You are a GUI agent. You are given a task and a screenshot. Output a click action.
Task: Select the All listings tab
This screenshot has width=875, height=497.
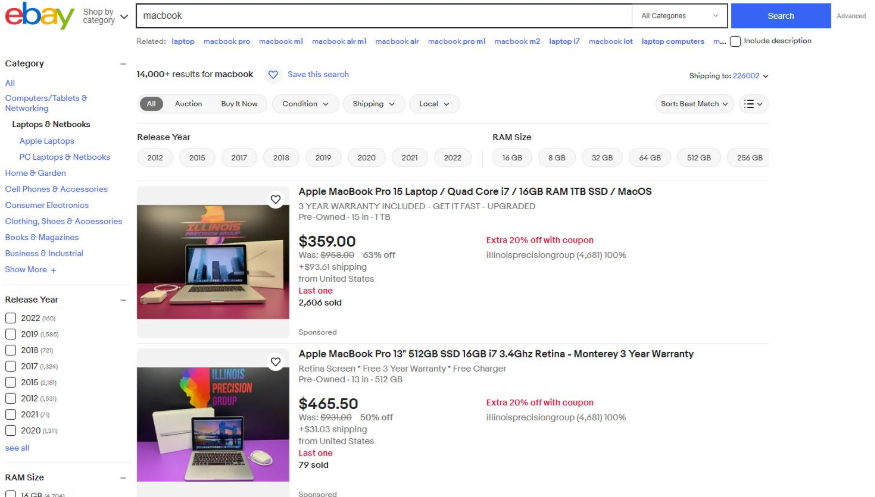(151, 104)
